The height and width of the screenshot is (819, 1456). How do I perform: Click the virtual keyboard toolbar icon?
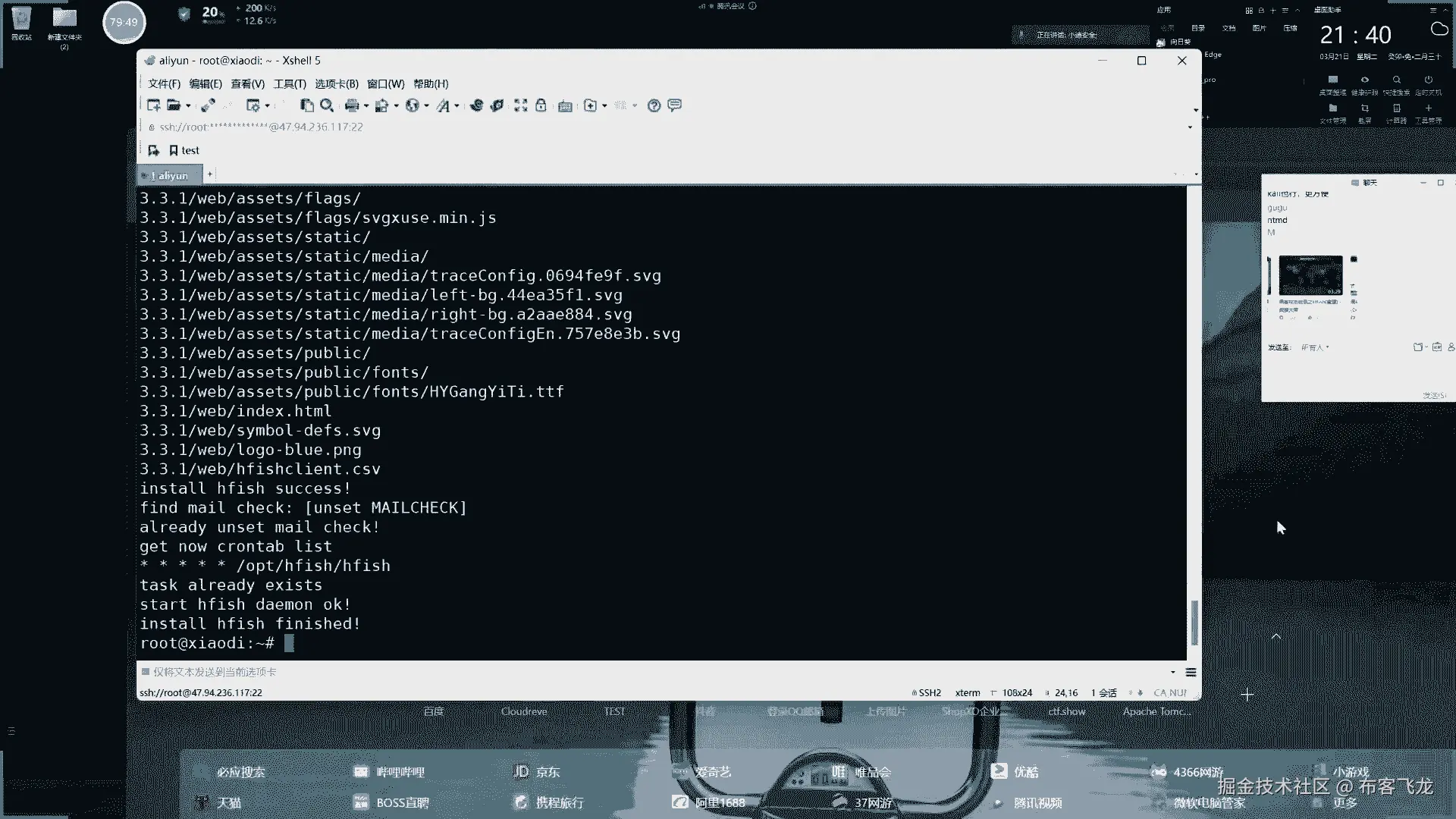pos(565,106)
